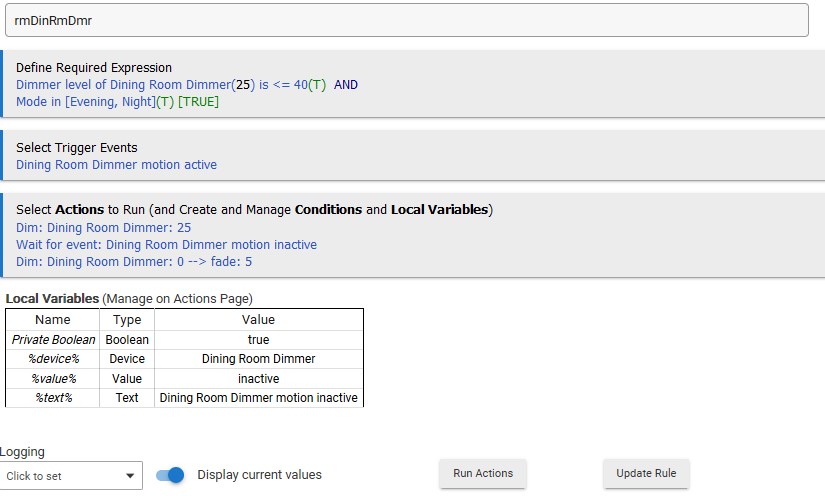Viewport: 825px width, 496px height.
Task: Click the dimmer level <= 40 condition
Action: click(x=186, y=85)
